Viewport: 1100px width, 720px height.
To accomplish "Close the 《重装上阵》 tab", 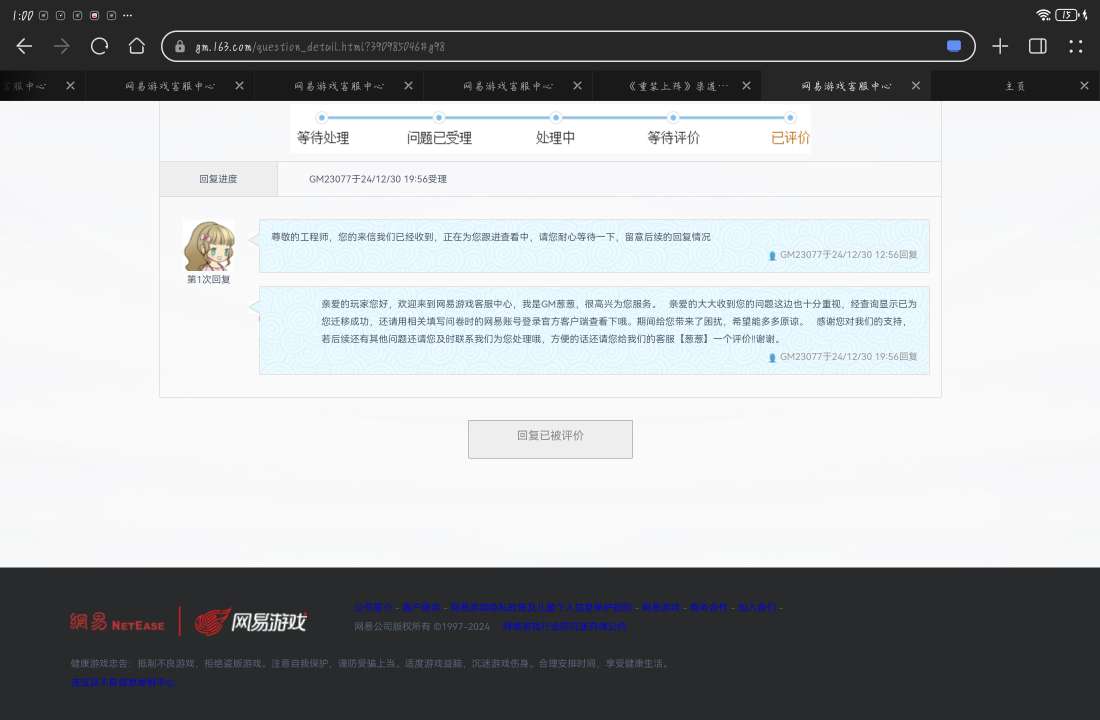I will click(x=746, y=86).
